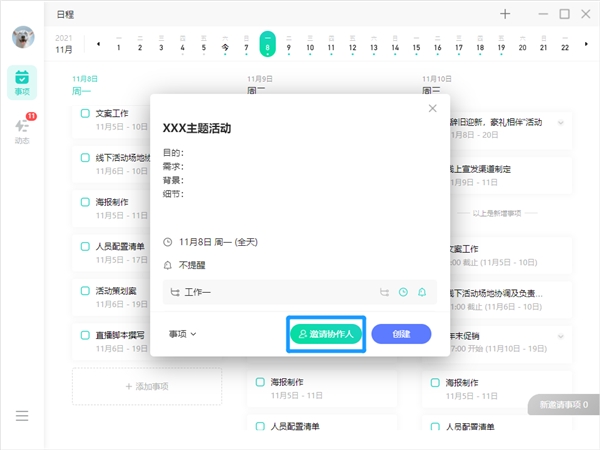Expand the 辞旧迎新 豪礼相伴 activity card chevron
This screenshot has height=450, width=600.
coord(561,123)
